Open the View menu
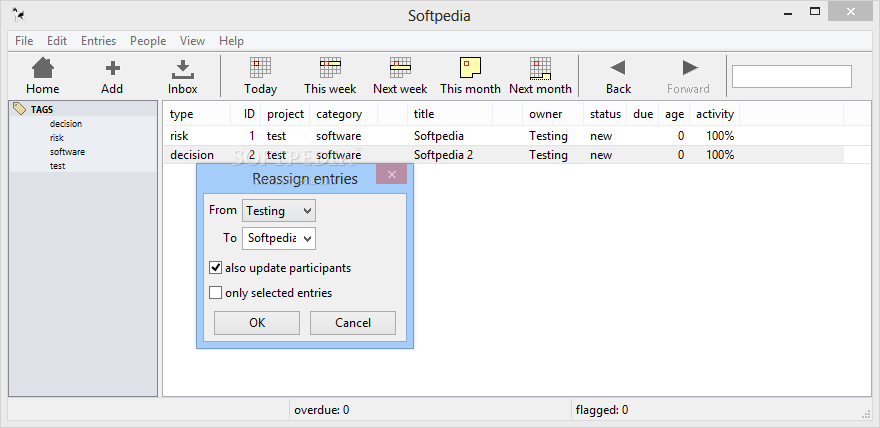This screenshot has width=880, height=428. [x=192, y=41]
